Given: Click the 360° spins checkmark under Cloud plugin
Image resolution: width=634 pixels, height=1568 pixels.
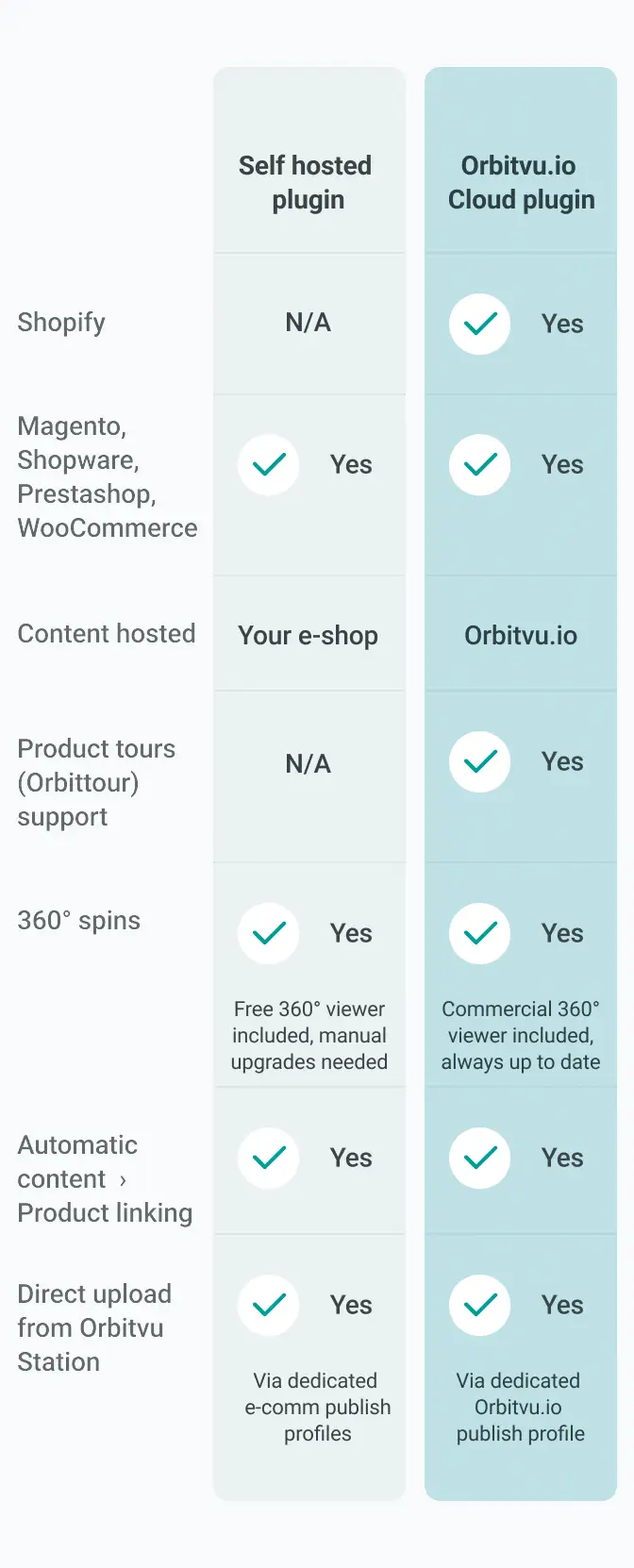Looking at the screenshot, I should pos(480,934).
